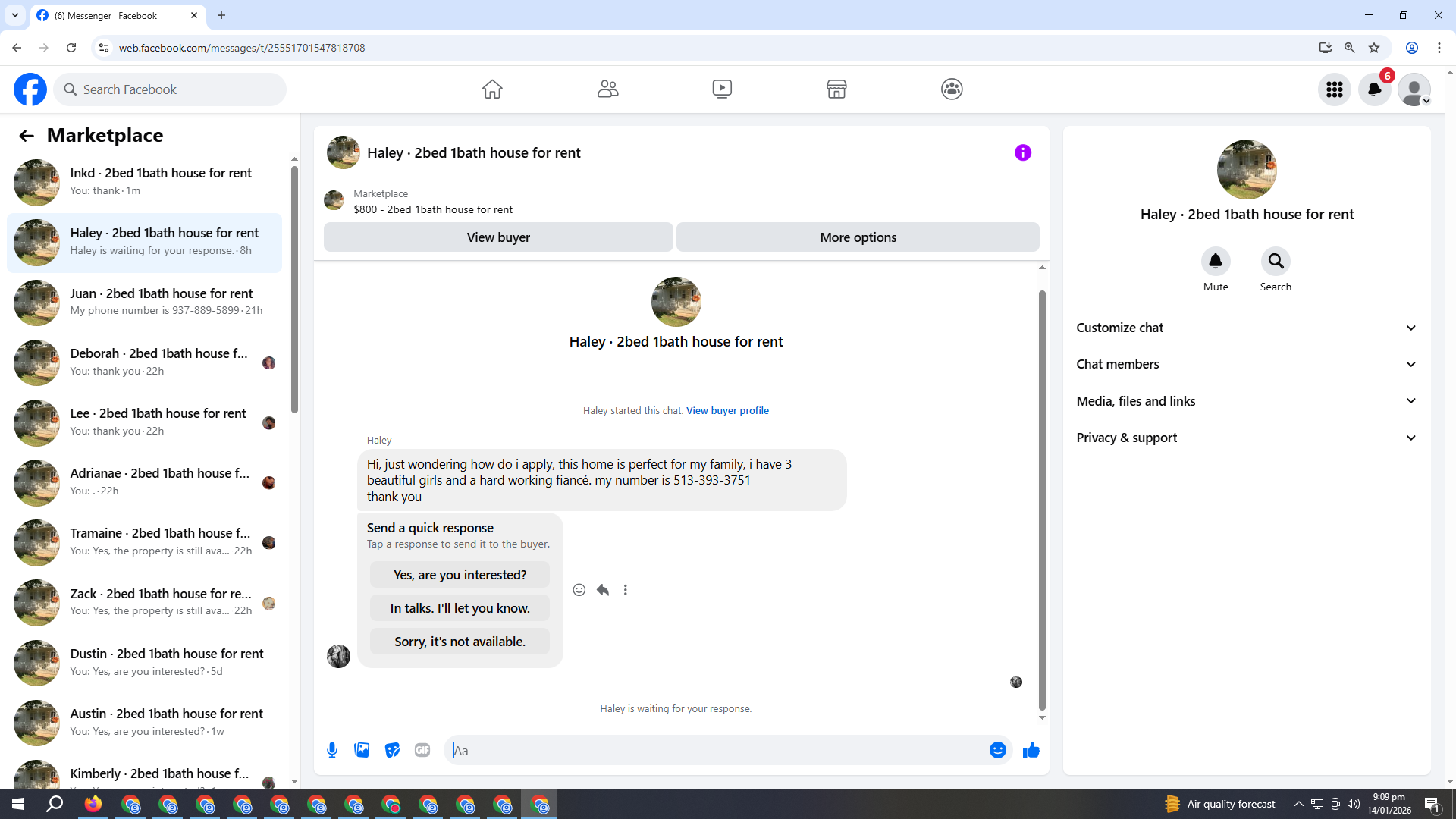The height and width of the screenshot is (819, 1456).
Task: Click the Search Facebook field
Action: (x=171, y=89)
